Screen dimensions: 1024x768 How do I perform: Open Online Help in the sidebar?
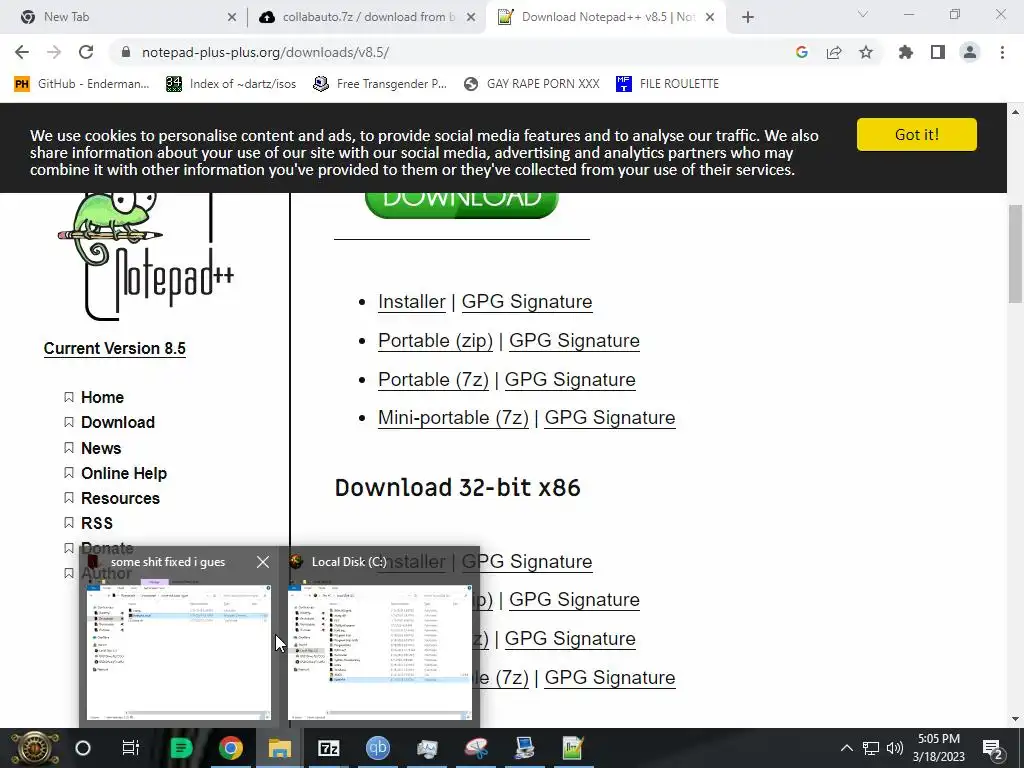[124, 473]
